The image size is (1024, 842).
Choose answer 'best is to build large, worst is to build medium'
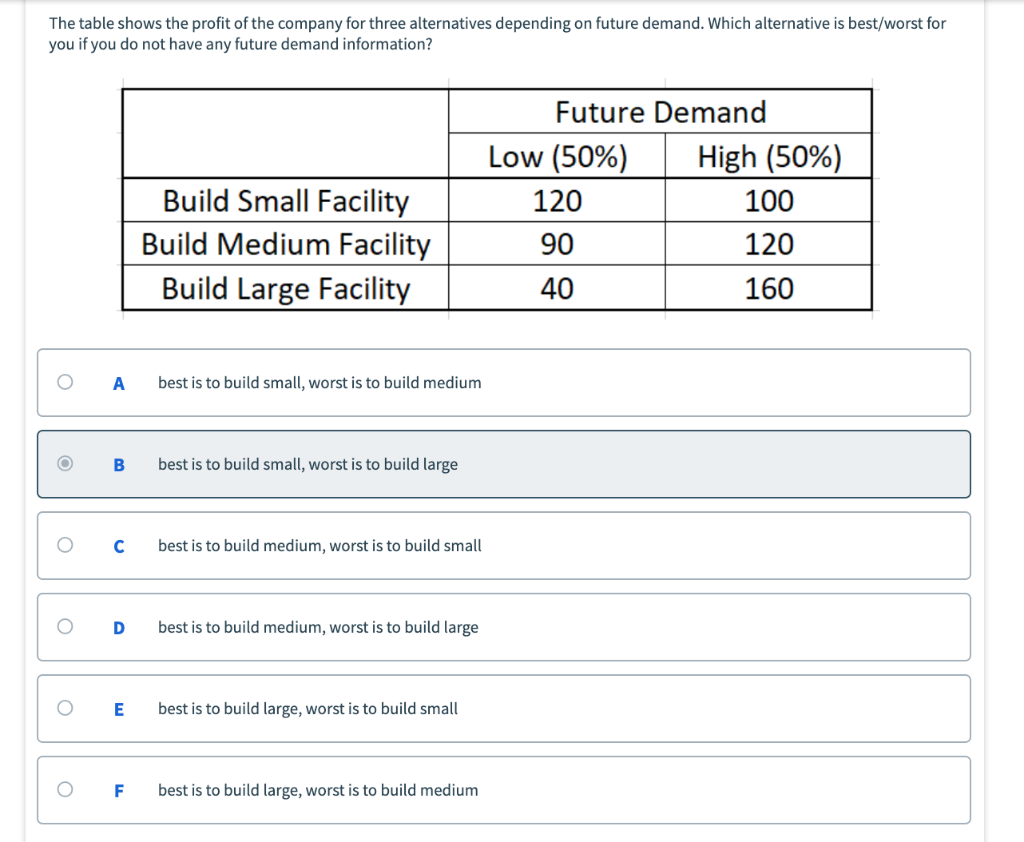click(x=316, y=789)
